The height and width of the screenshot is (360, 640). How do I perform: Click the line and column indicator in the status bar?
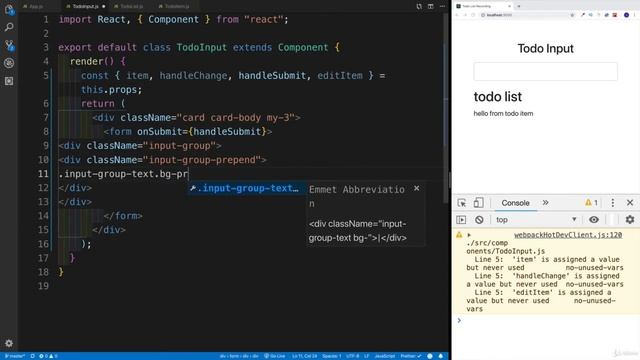[304, 356]
